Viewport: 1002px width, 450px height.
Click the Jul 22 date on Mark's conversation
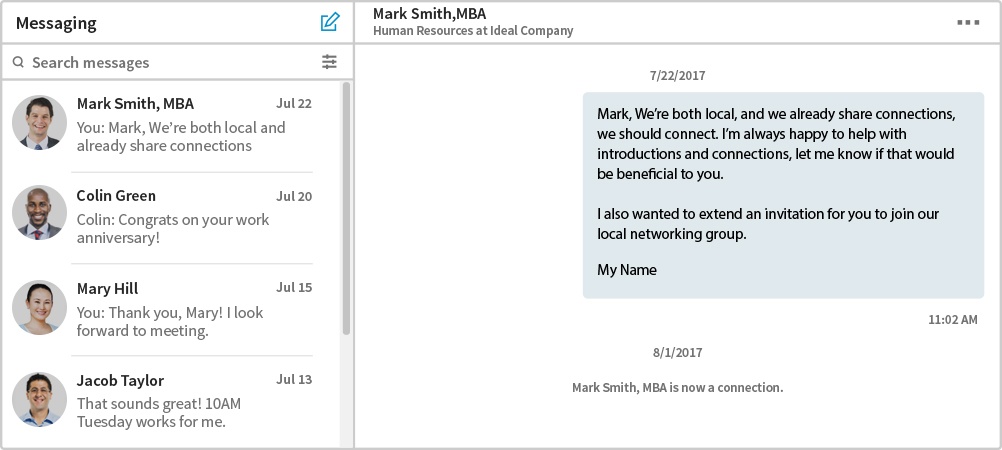coord(294,103)
